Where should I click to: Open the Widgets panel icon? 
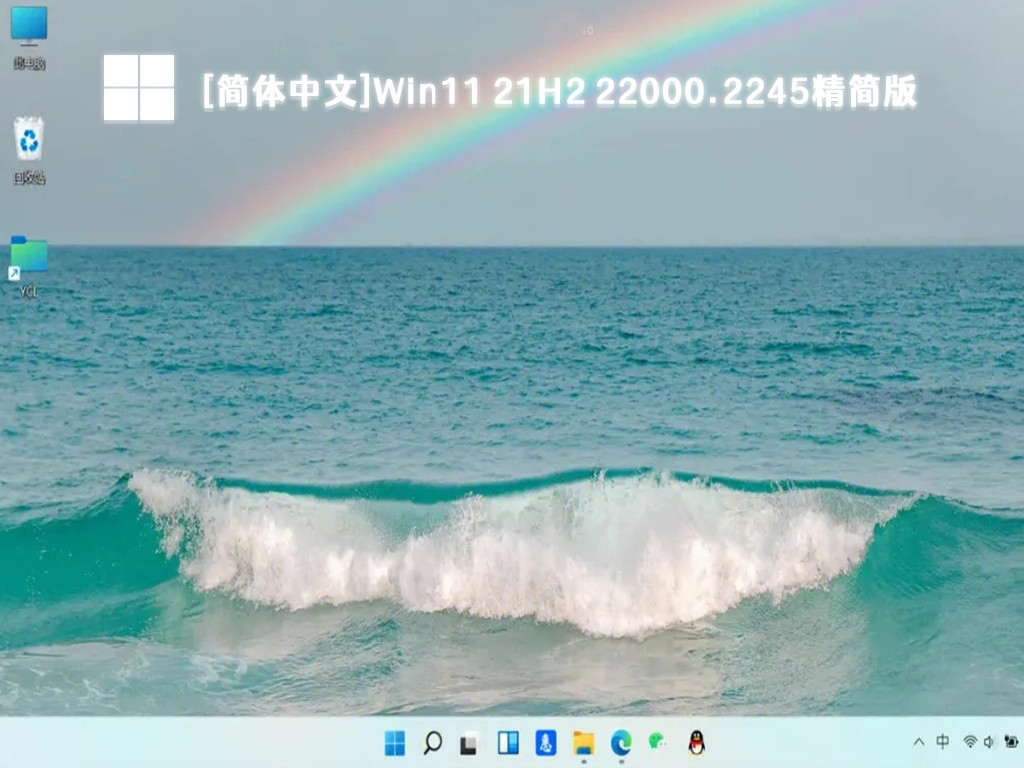pyautogui.click(x=508, y=743)
